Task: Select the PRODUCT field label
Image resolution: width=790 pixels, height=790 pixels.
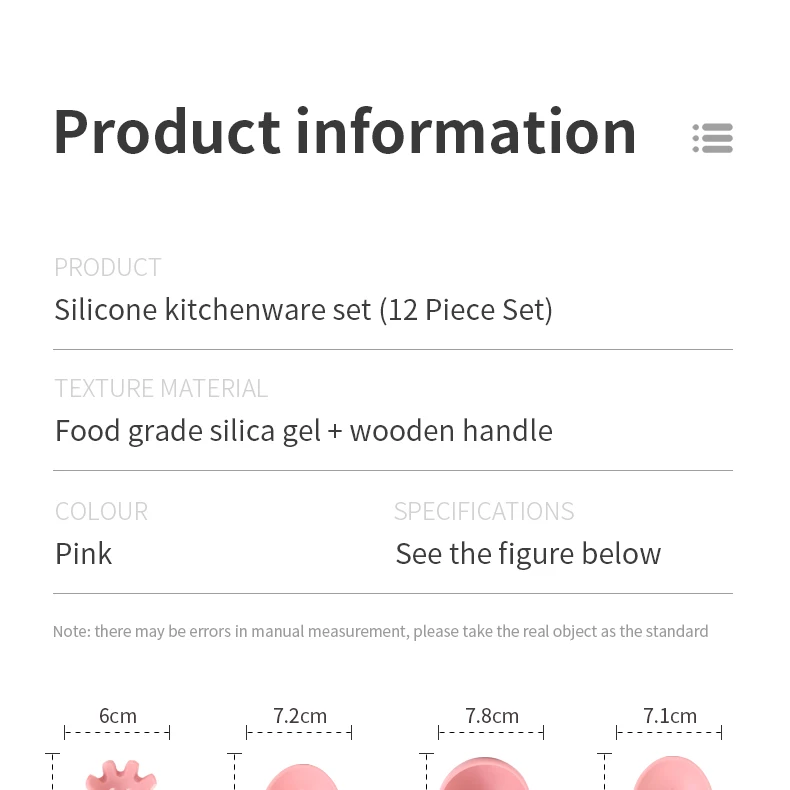Action: point(108,267)
